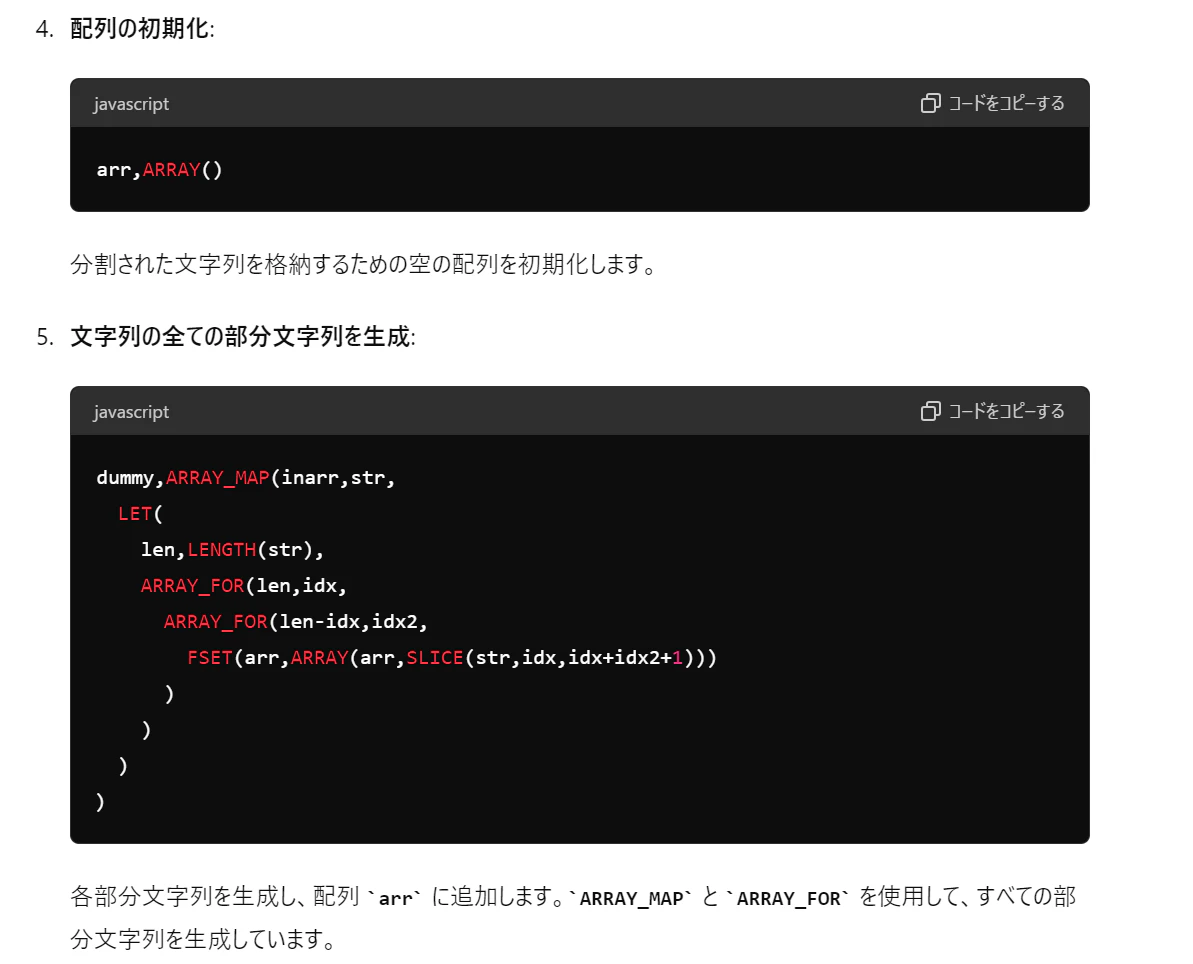Screen dimensions: 1193x964
Task: Click inline code `ARRAY_FOR` in description paragraph
Action: (x=787, y=899)
